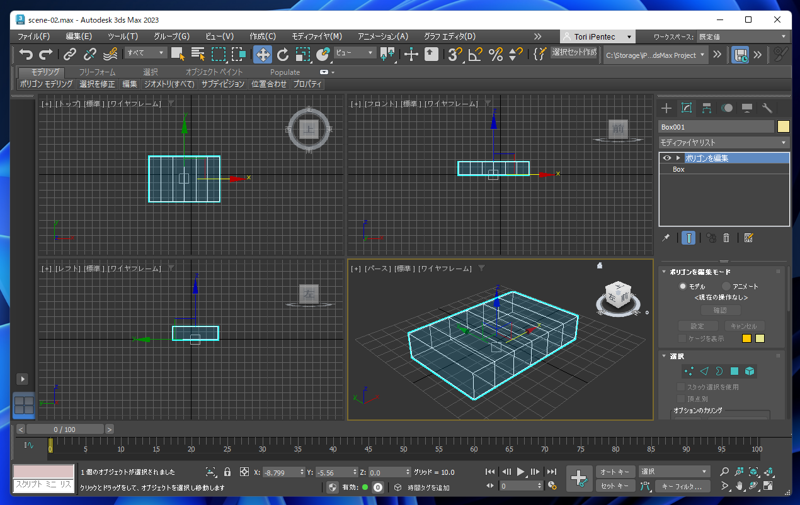Viewport: 800px width, 505px height.
Task: Click the Remove Modifier trash icon
Action: click(727, 238)
